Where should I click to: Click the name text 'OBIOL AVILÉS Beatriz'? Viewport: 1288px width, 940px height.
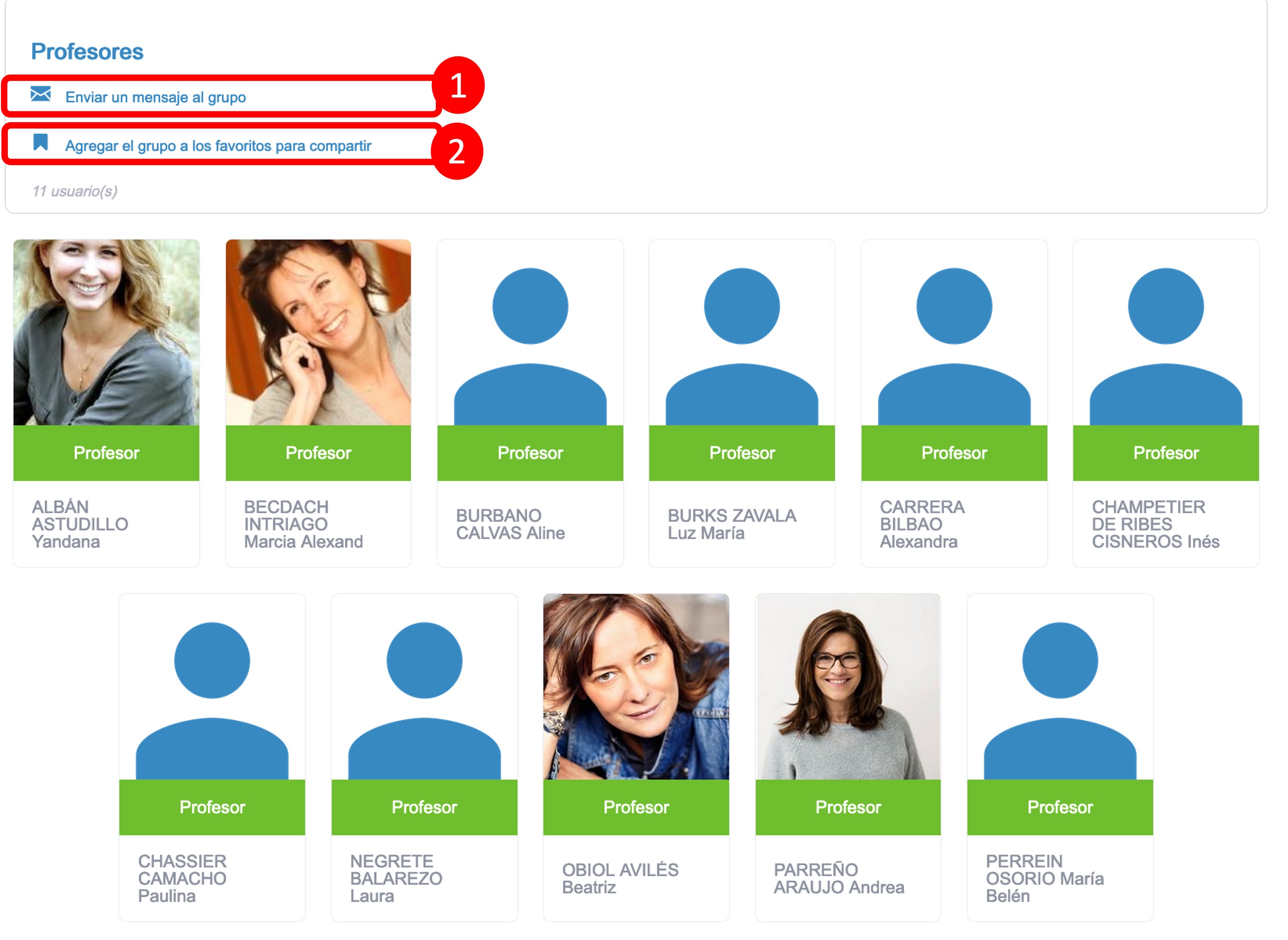pos(620,878)
